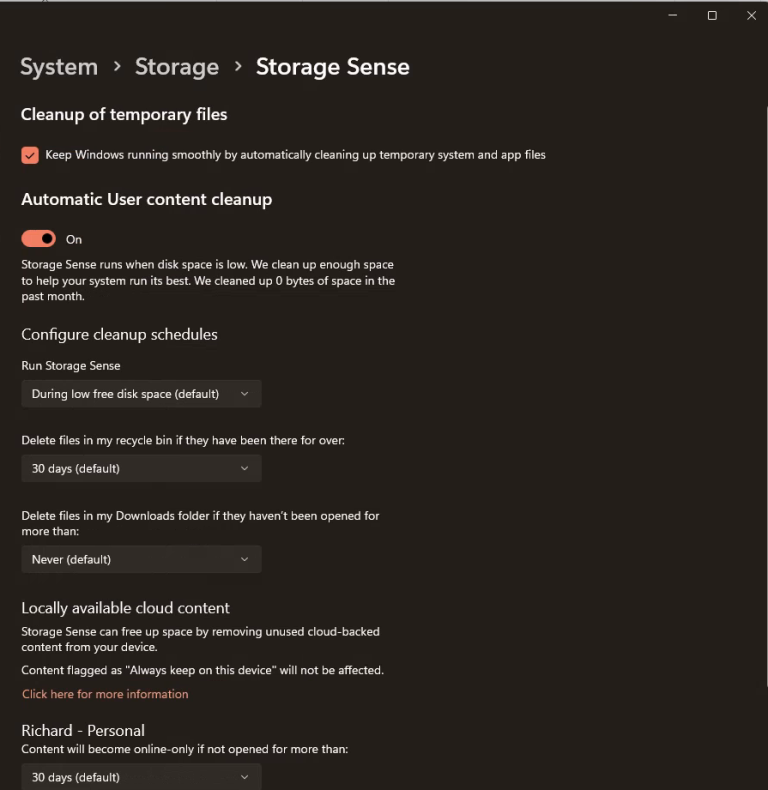This screenshot has width=768, height=790.
Task: Click the chevron before Storage Sense title
Action: pos(238,67)
